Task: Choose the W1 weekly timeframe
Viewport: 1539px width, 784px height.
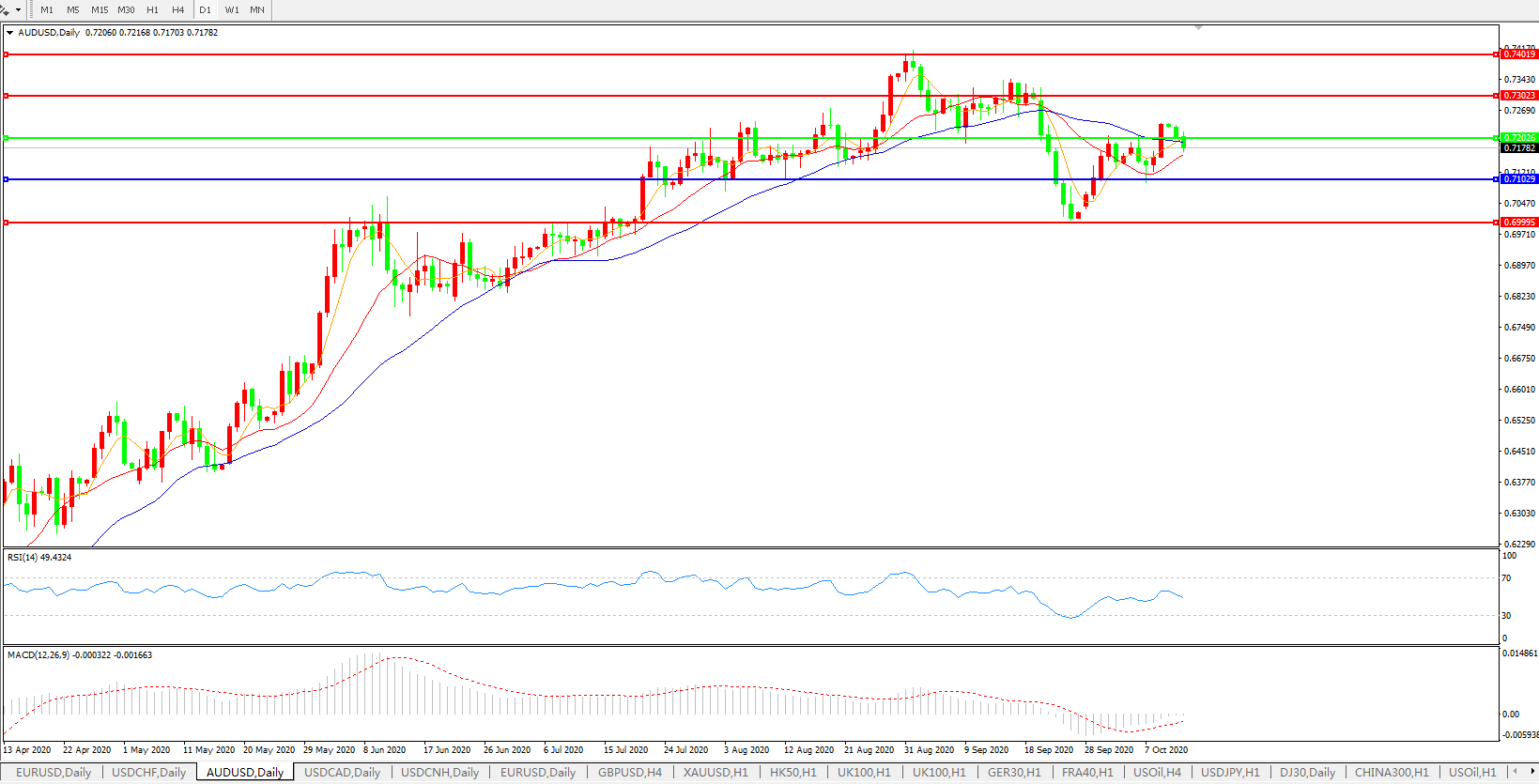Action: [232, 10]
